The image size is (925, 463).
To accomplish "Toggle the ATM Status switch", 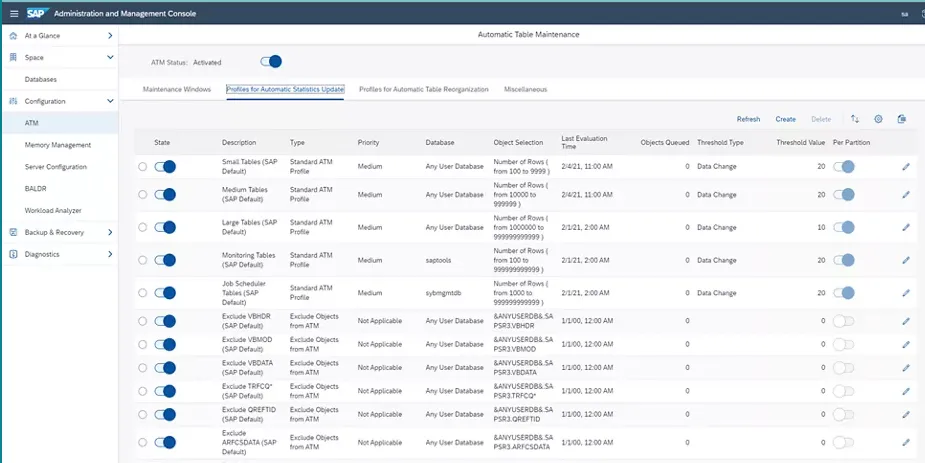I will (x=270, y=62).
